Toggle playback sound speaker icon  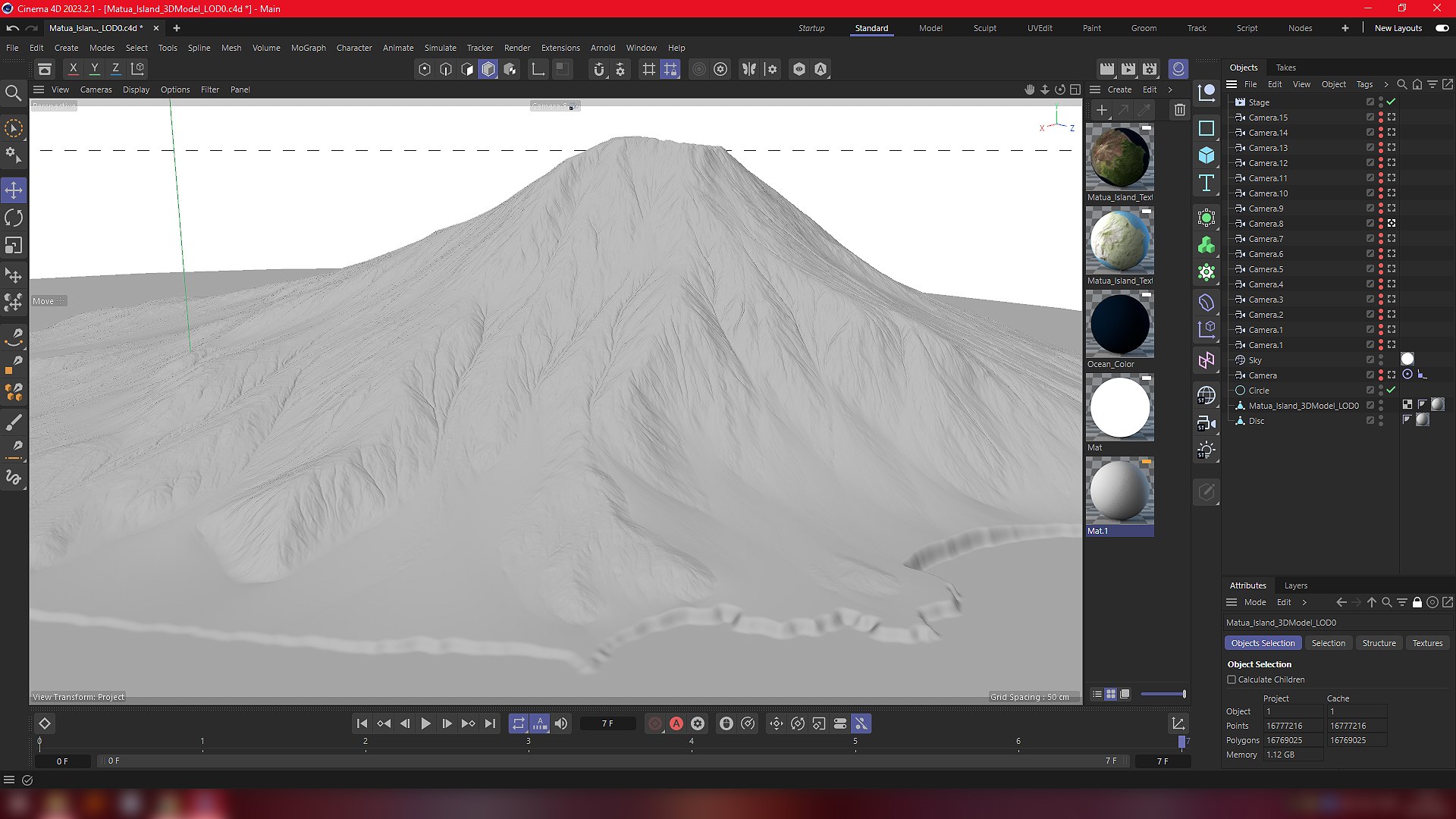pyautogui.click(x=561, y=724)
